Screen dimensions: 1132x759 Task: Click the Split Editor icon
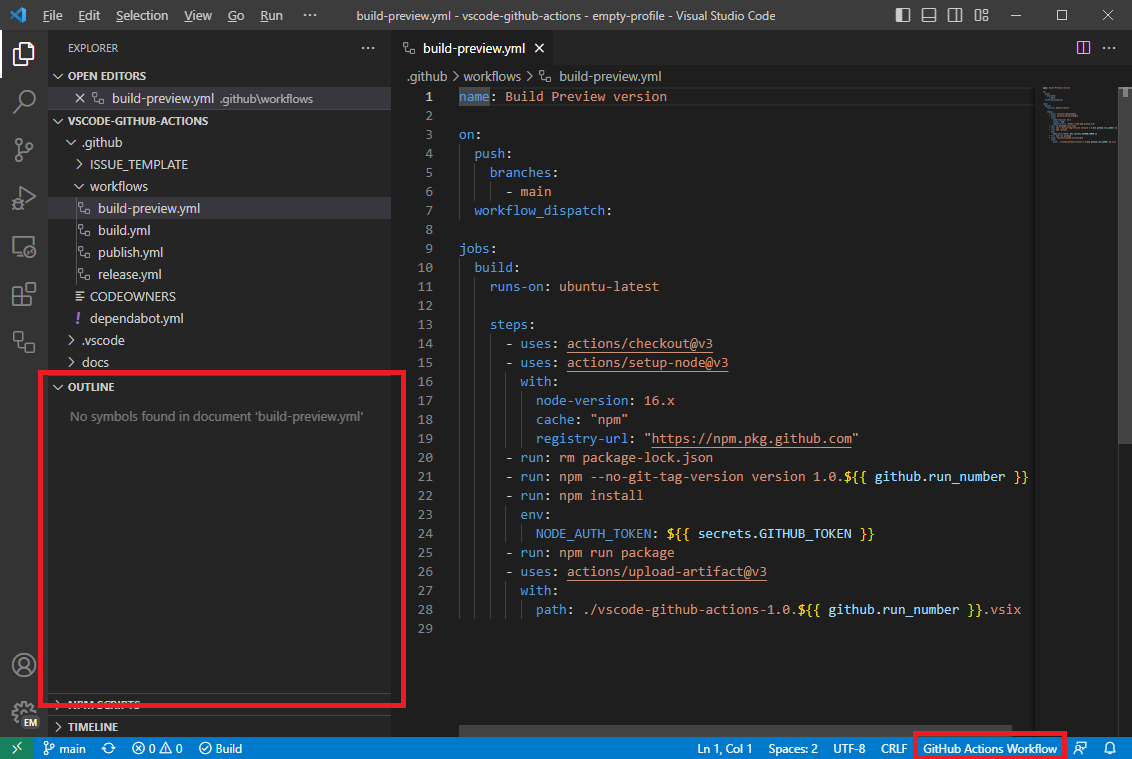(1083, 47)
